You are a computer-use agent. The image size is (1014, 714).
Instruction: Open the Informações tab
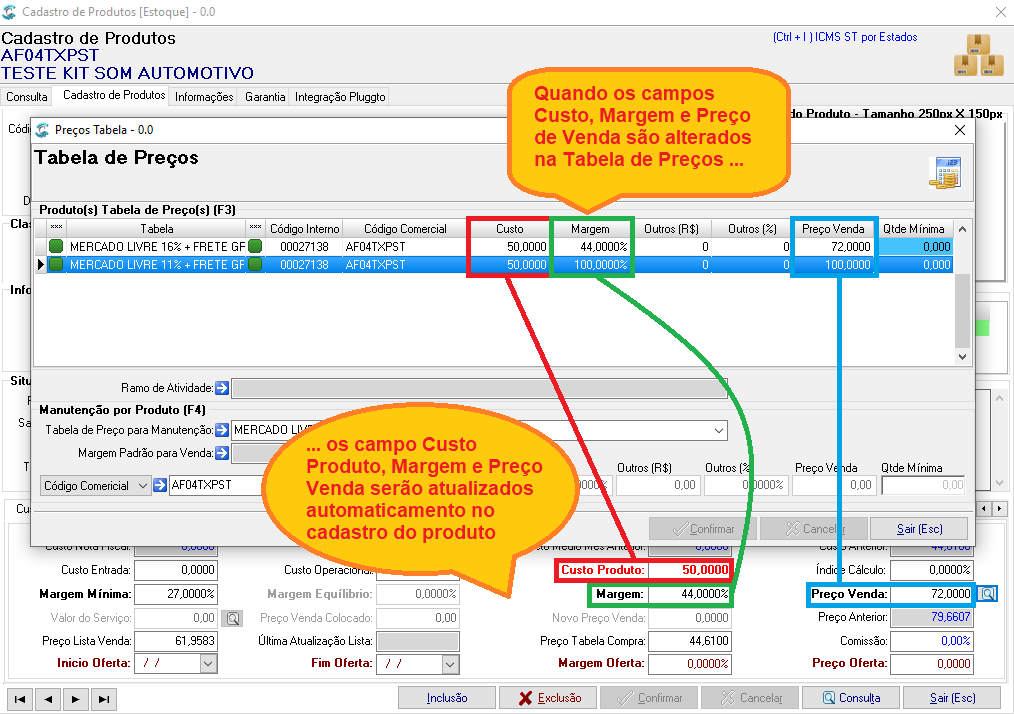pyautogui.click(x=204, y=97)
